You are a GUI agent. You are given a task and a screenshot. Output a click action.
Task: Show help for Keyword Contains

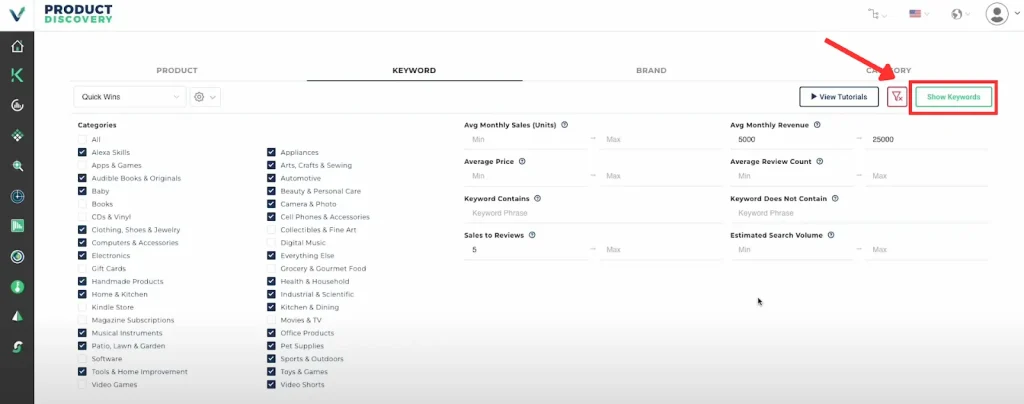(537, 198)
